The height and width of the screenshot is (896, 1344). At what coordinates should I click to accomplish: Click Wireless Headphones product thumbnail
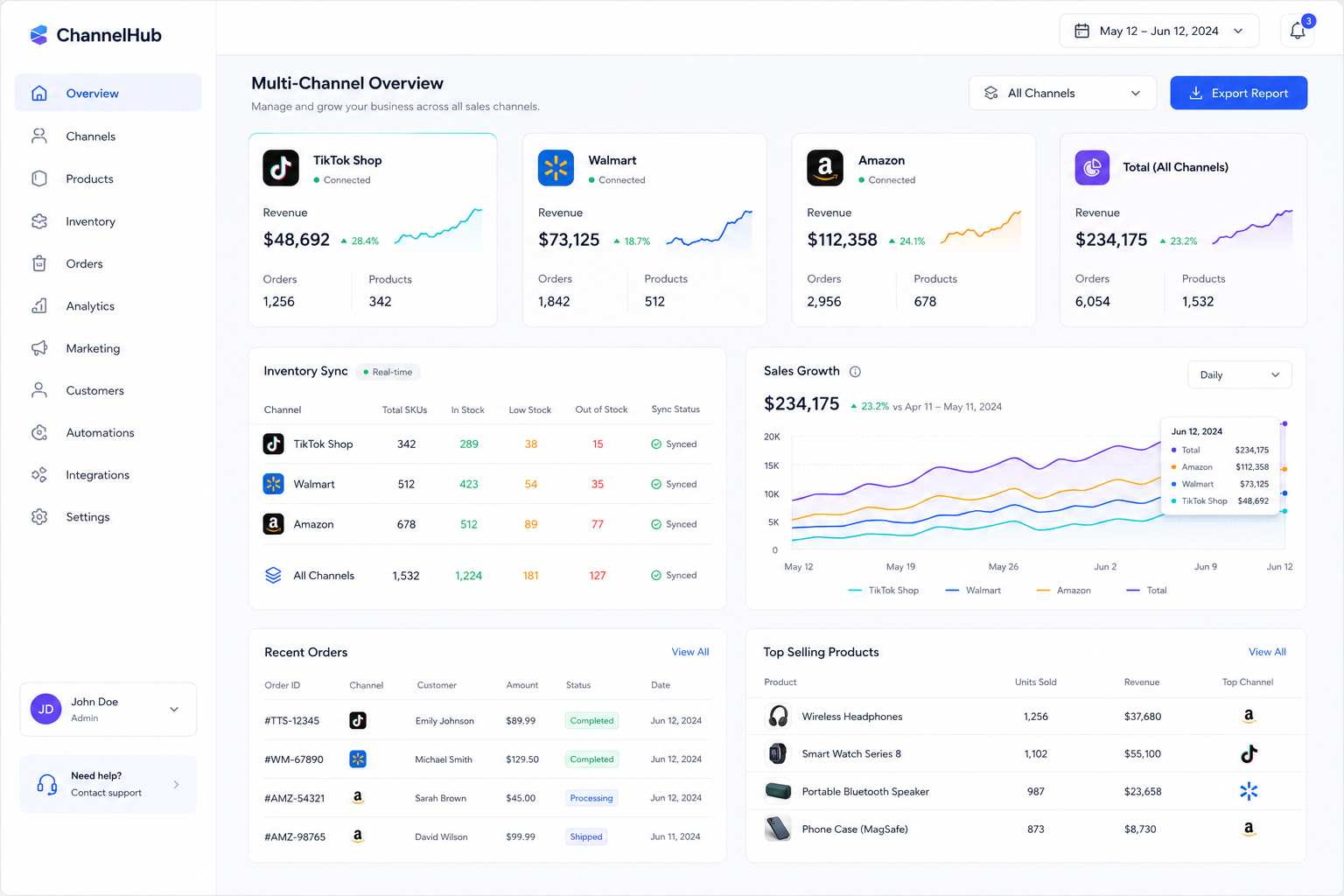tap(778, 716)
